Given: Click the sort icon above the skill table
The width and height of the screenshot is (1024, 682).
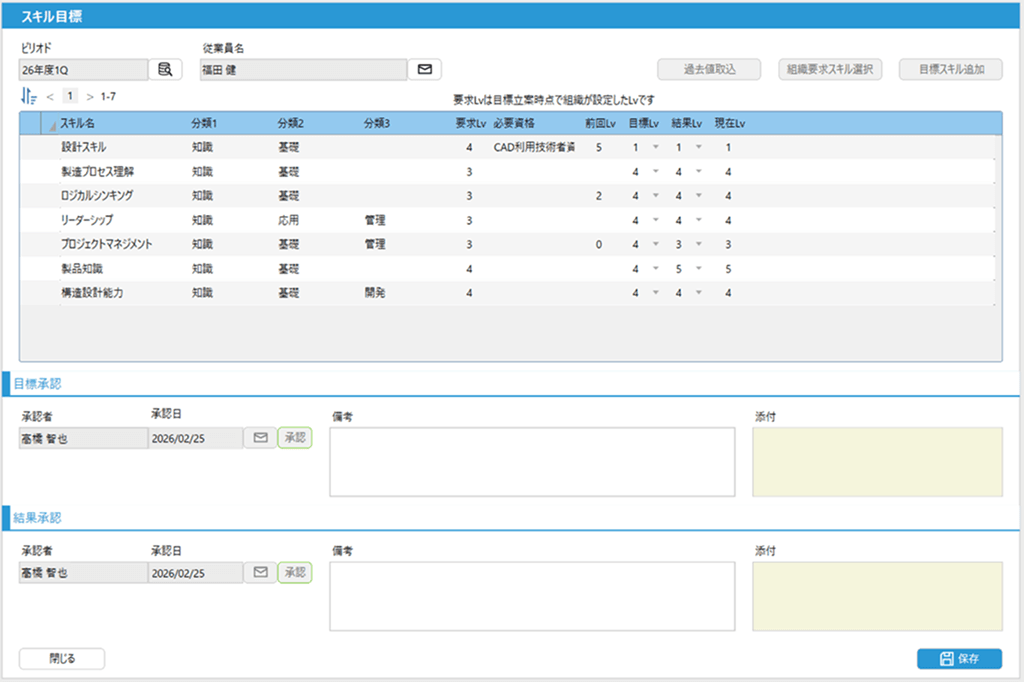Looking at the screenshot, I should [29, 96].
